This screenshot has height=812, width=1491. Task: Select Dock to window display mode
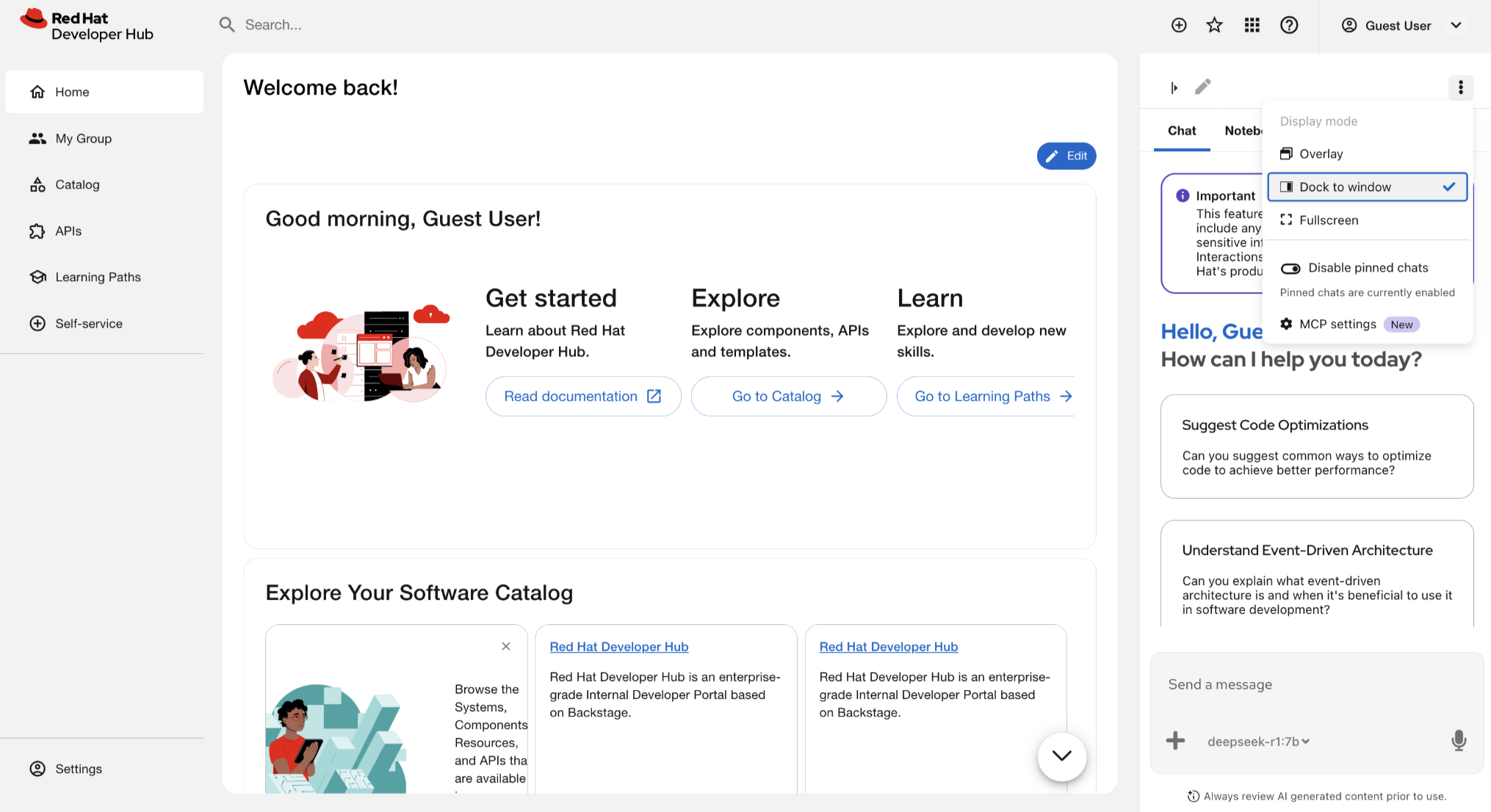[1368, 187]
